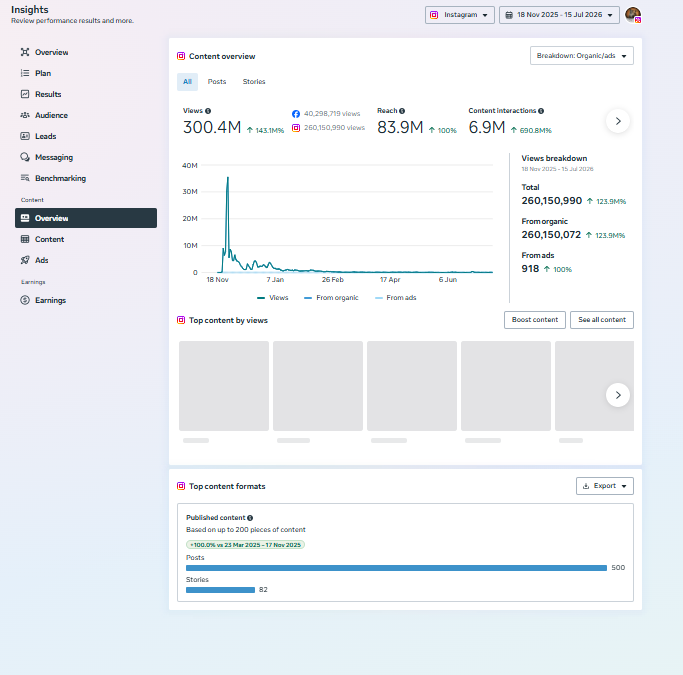The width and height of the screenshot is (683, 675).
Task: Select the Posts tab
Action: click(x=217, y=82)
